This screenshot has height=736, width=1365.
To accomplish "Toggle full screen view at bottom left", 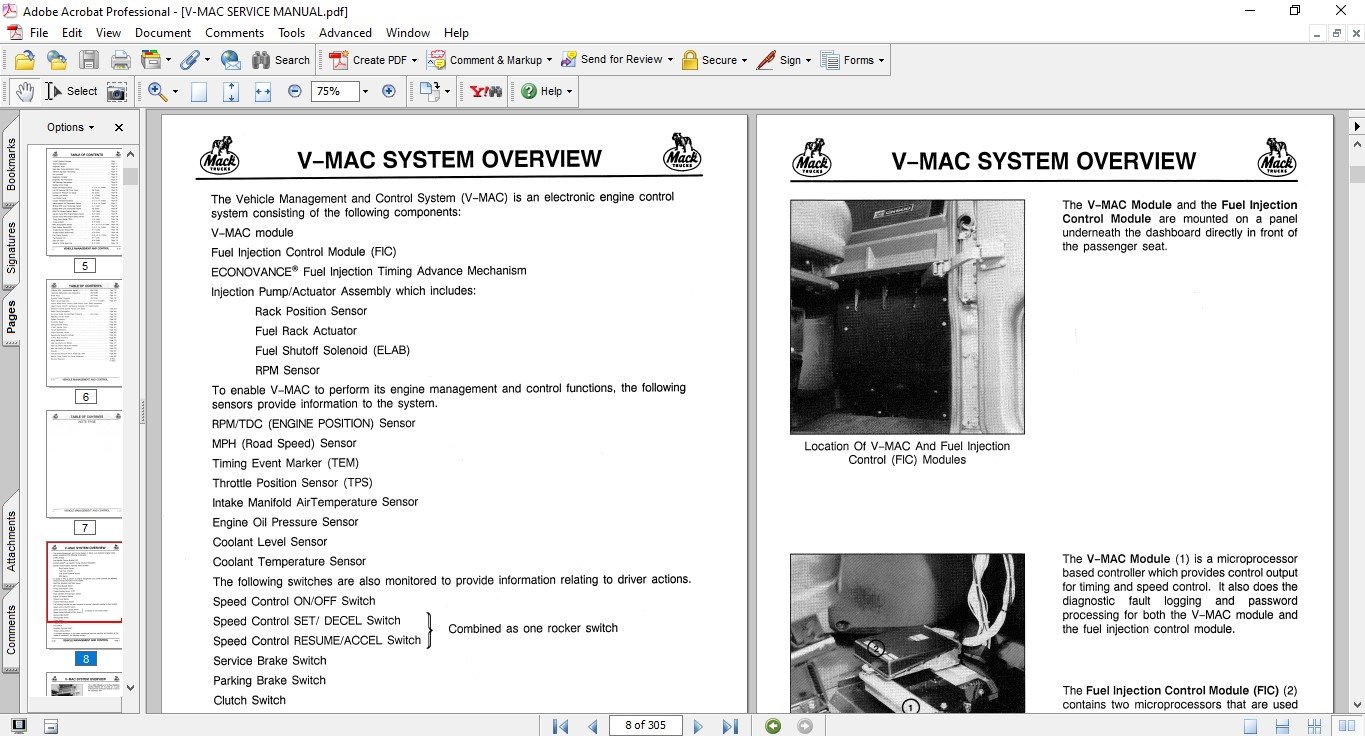I will (x=20, y=726).
